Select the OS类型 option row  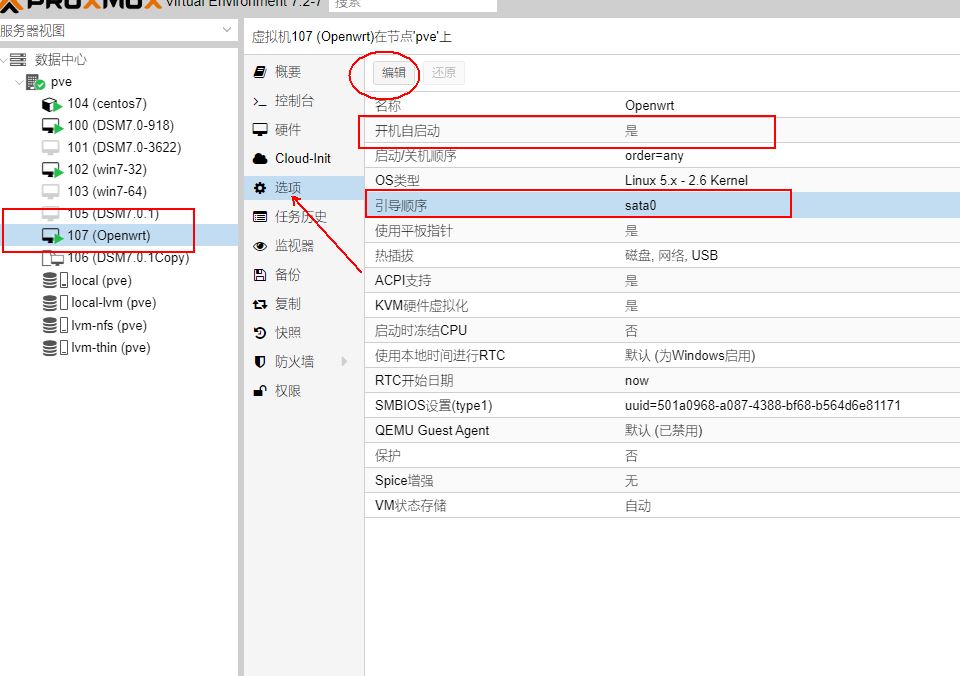pos(662,180)
